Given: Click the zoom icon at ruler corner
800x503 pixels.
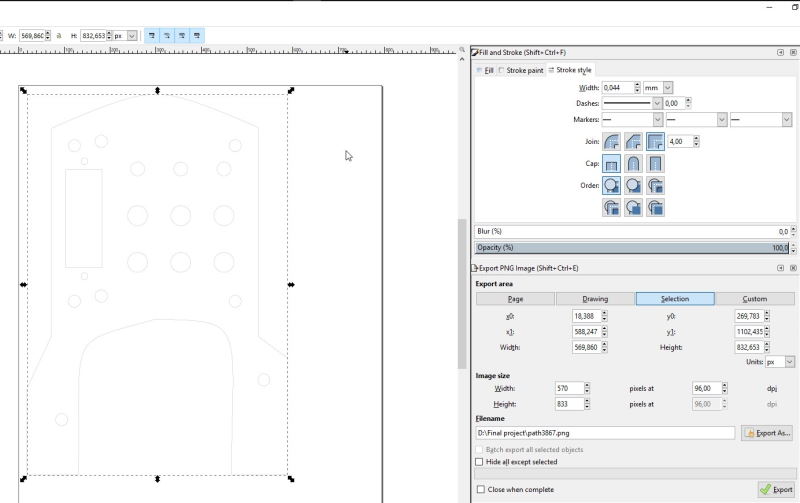Looking at the screenshot, I should click(x=462, y=50).
